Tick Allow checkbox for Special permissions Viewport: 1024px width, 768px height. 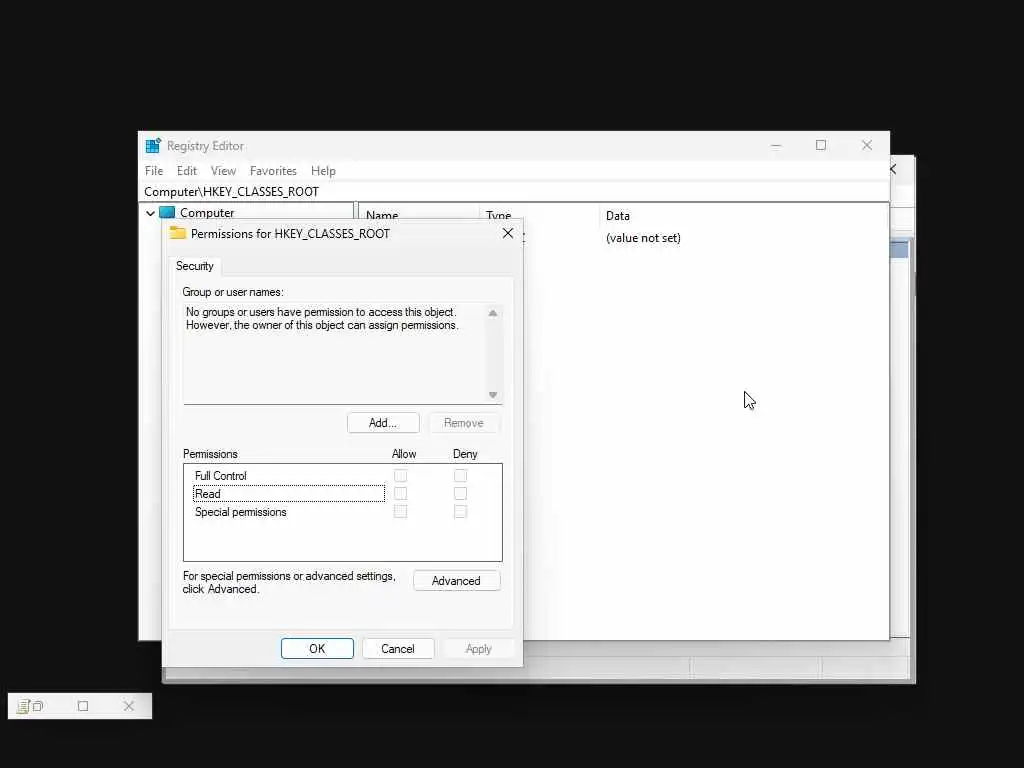[x=400, y=511]
